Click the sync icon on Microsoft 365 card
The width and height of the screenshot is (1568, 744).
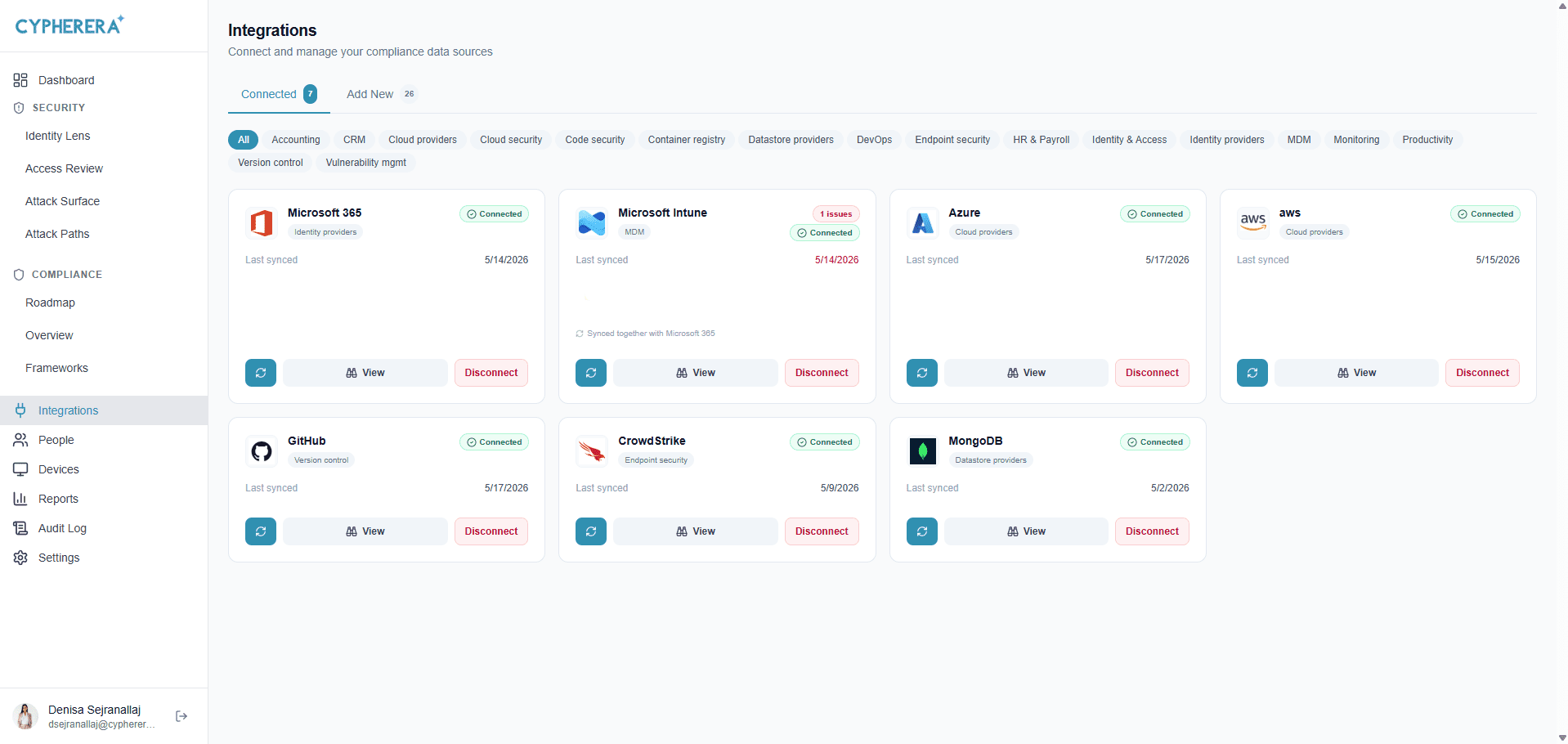click(261, 373)
